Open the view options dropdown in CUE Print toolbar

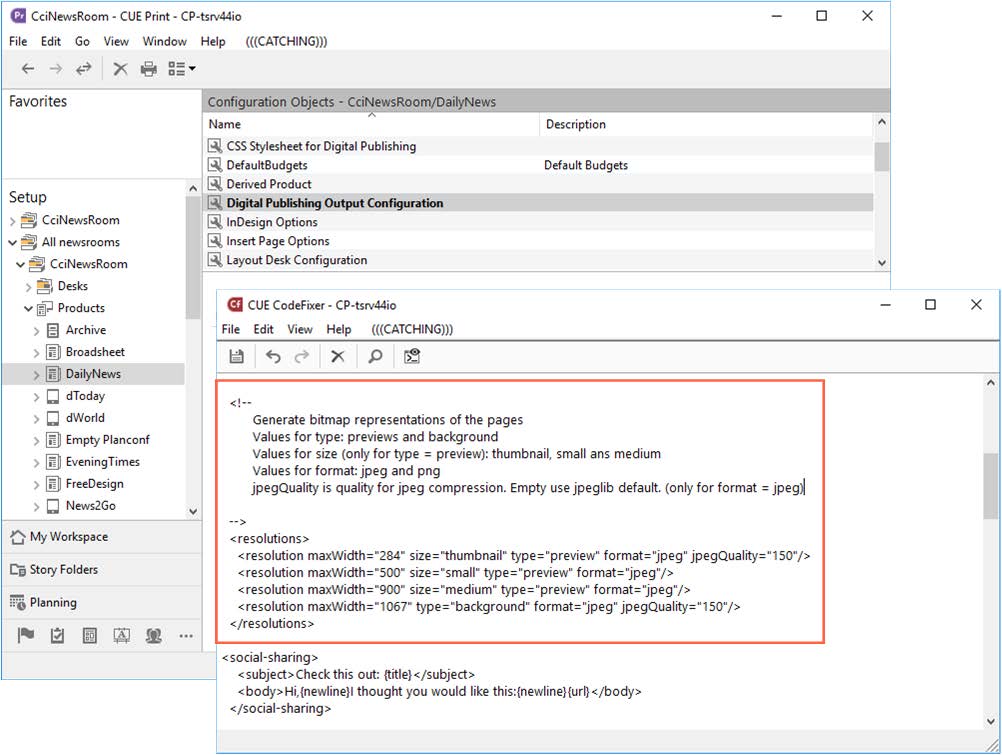pyautogui.click(x=182, y=69)
